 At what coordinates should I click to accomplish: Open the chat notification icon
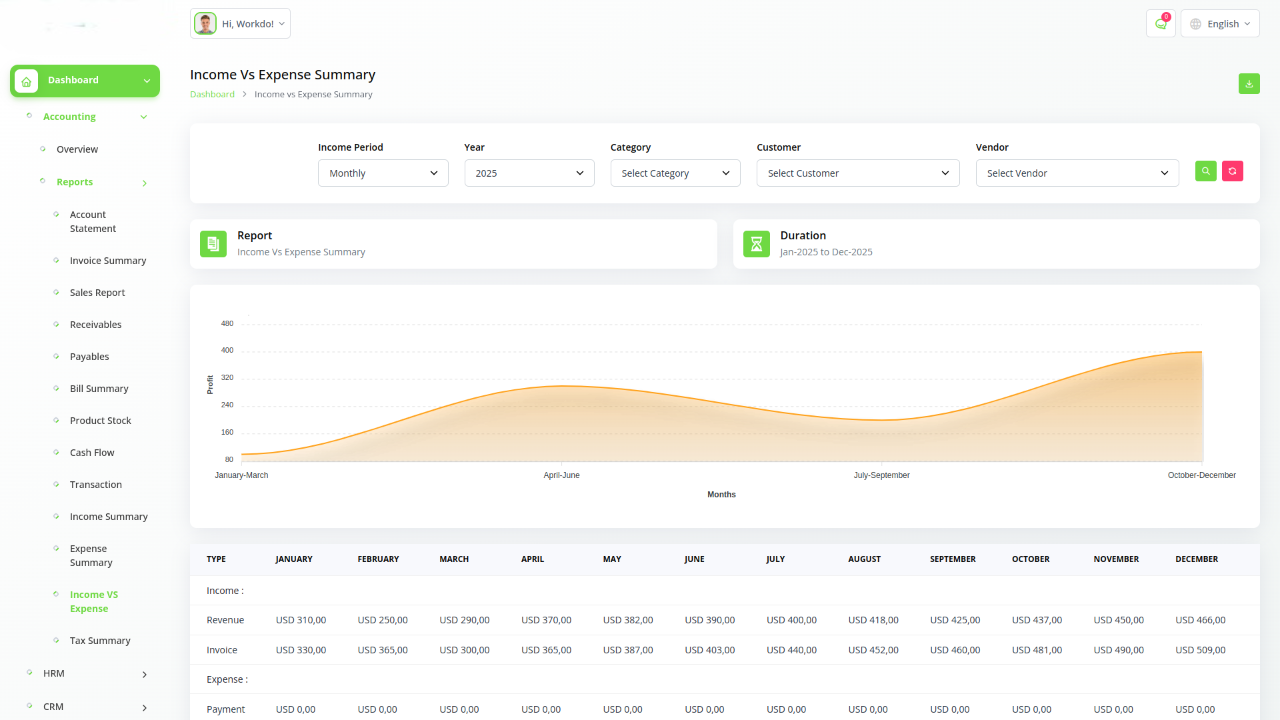(1160, 24)
